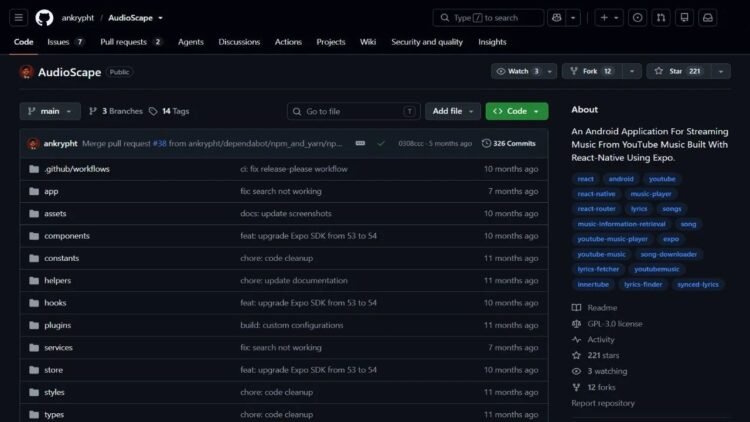The height and width of the screenshot is (422, 750).
Task: Open the Add file dropdown
Action: click(452, 111)
